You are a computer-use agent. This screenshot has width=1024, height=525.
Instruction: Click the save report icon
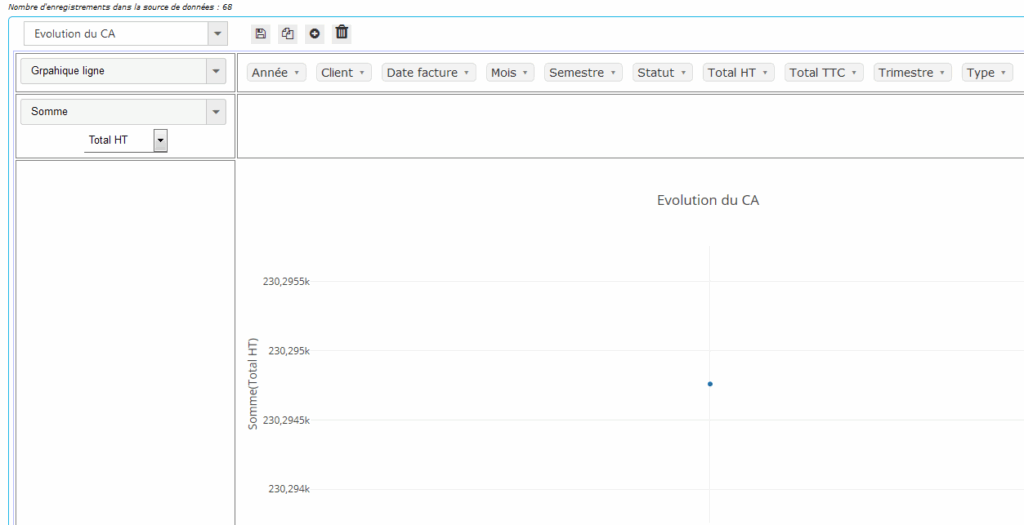[261, 34]
